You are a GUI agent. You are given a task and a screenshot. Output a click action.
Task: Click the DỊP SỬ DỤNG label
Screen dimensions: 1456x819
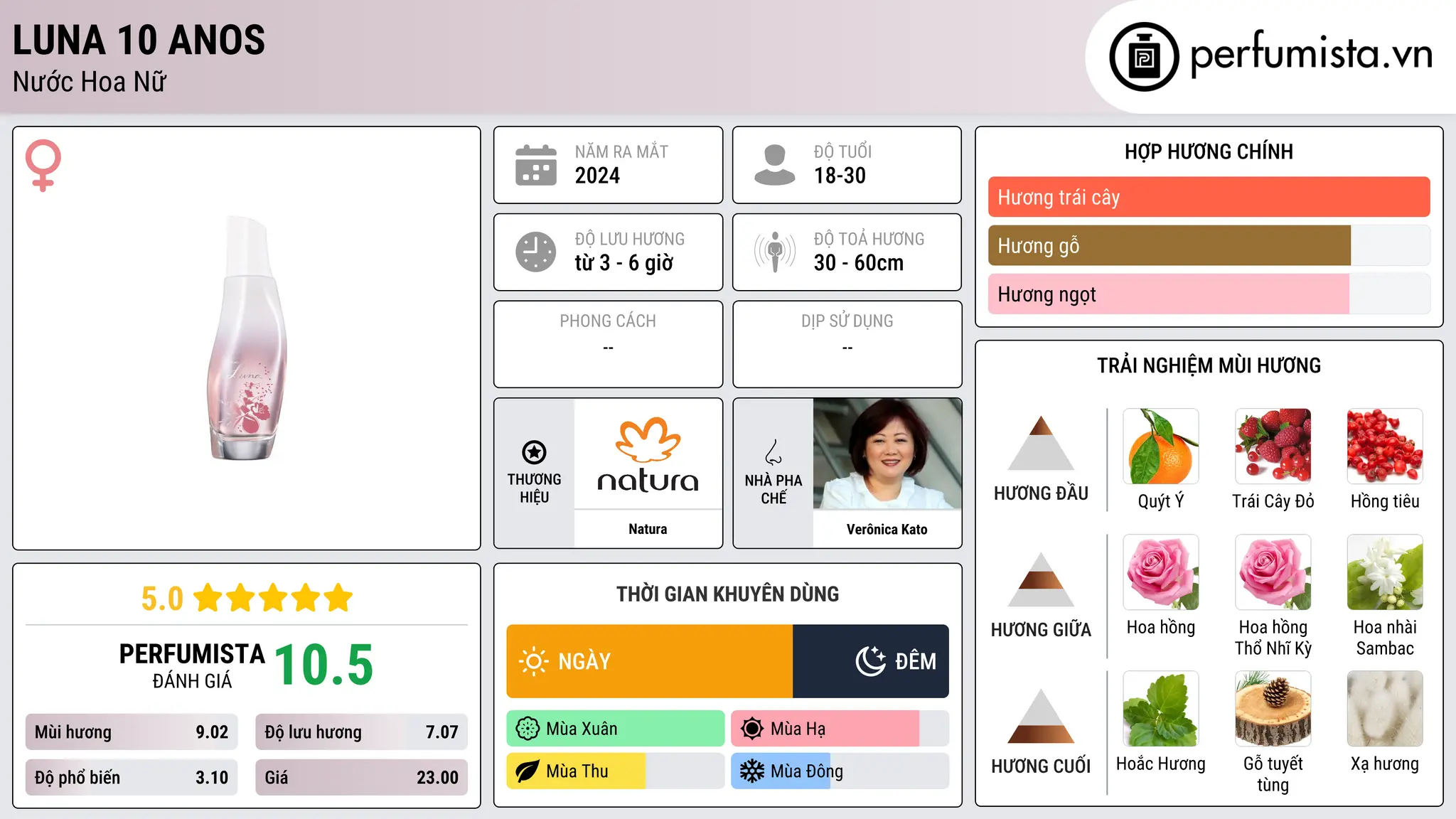point(847,321)
